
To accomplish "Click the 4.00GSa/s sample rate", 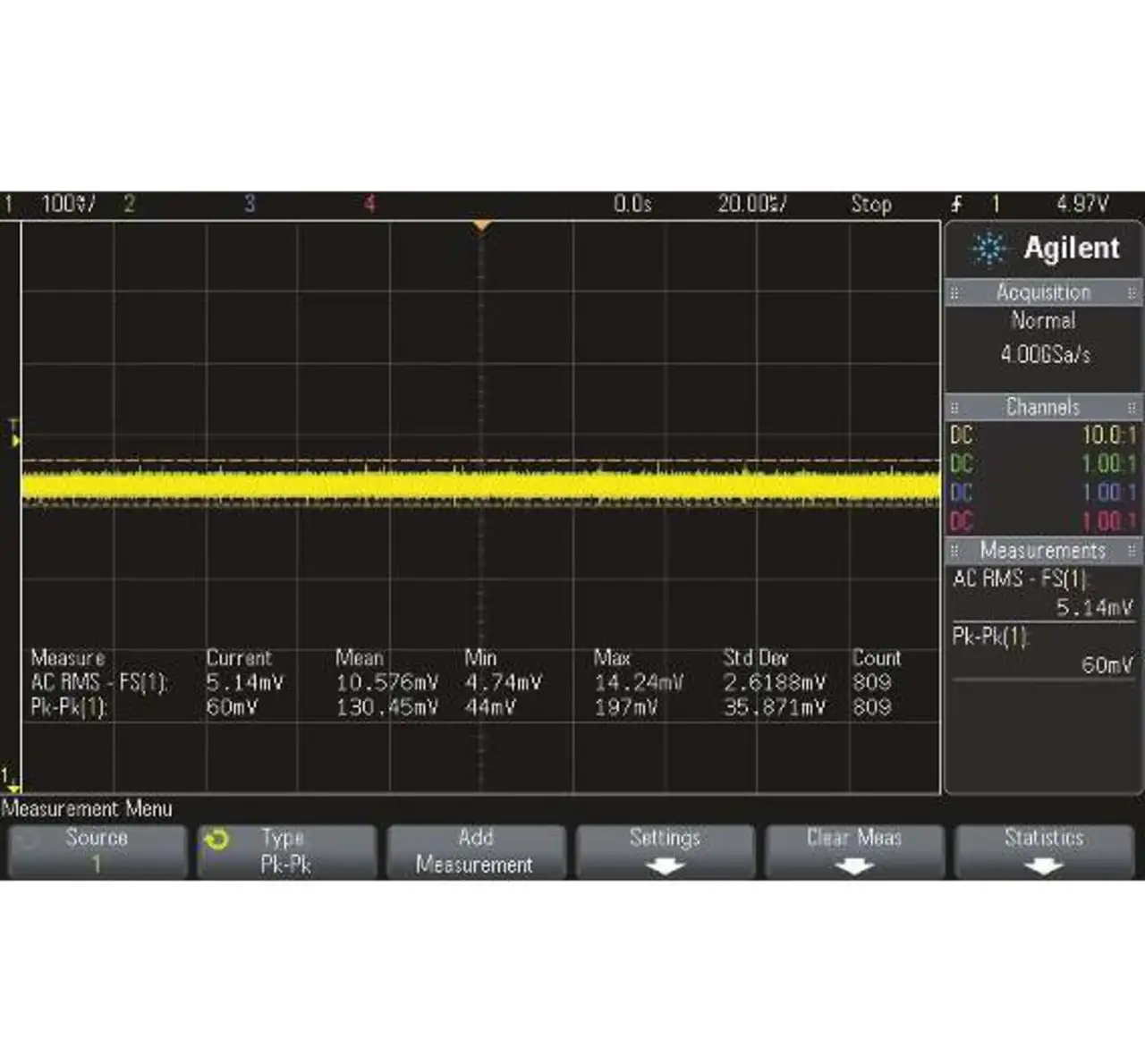I will 1046,354.
